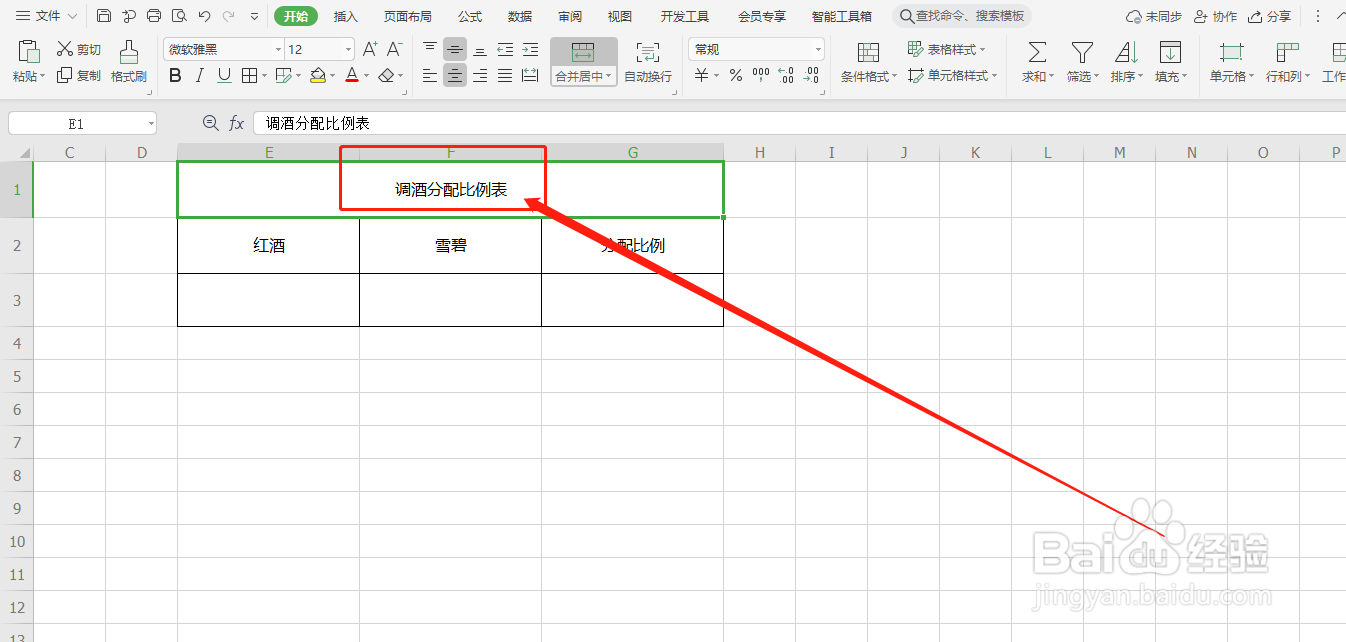Switch to the 插入 tab
Screen dimensions: 1346x642
coord(346,16)
